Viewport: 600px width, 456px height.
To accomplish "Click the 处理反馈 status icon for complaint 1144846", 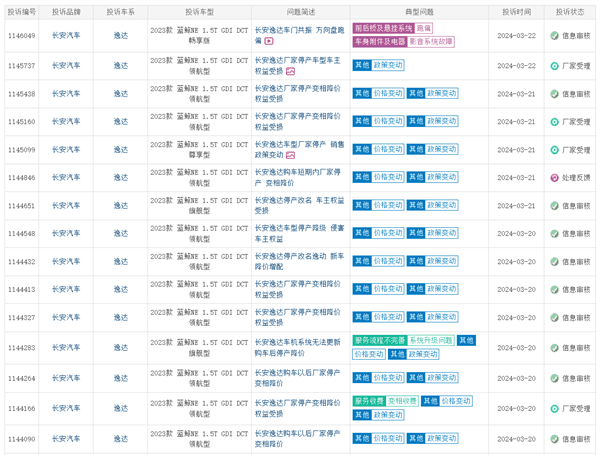I will point(554,178).
